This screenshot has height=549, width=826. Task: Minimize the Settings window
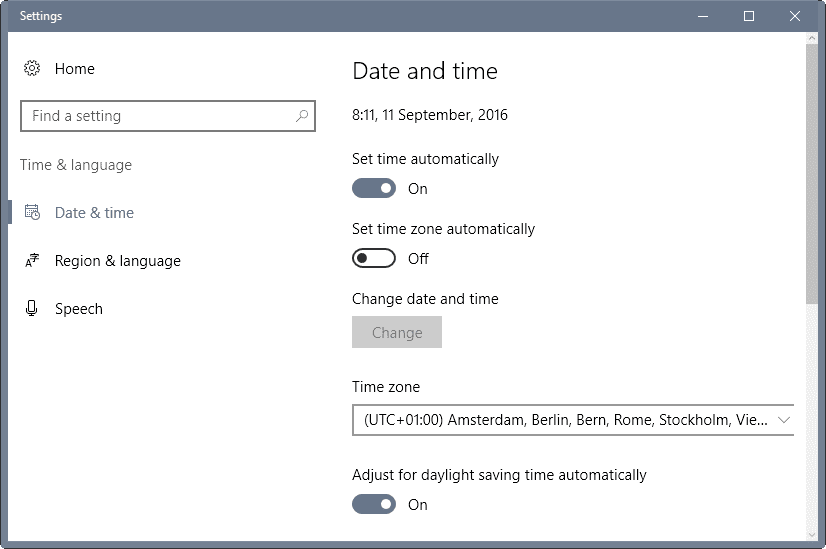[703, 16]
